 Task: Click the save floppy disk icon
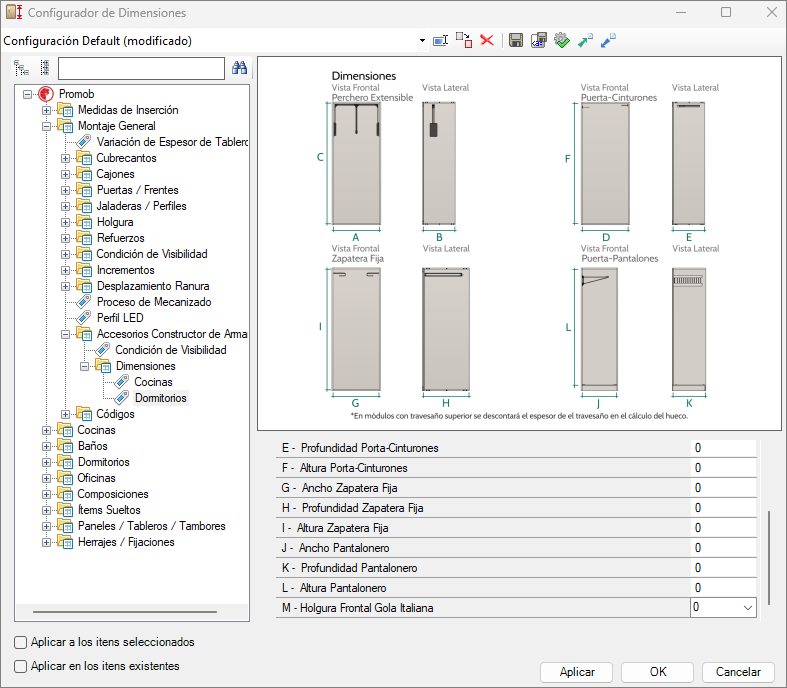click(x=515, y=40)
